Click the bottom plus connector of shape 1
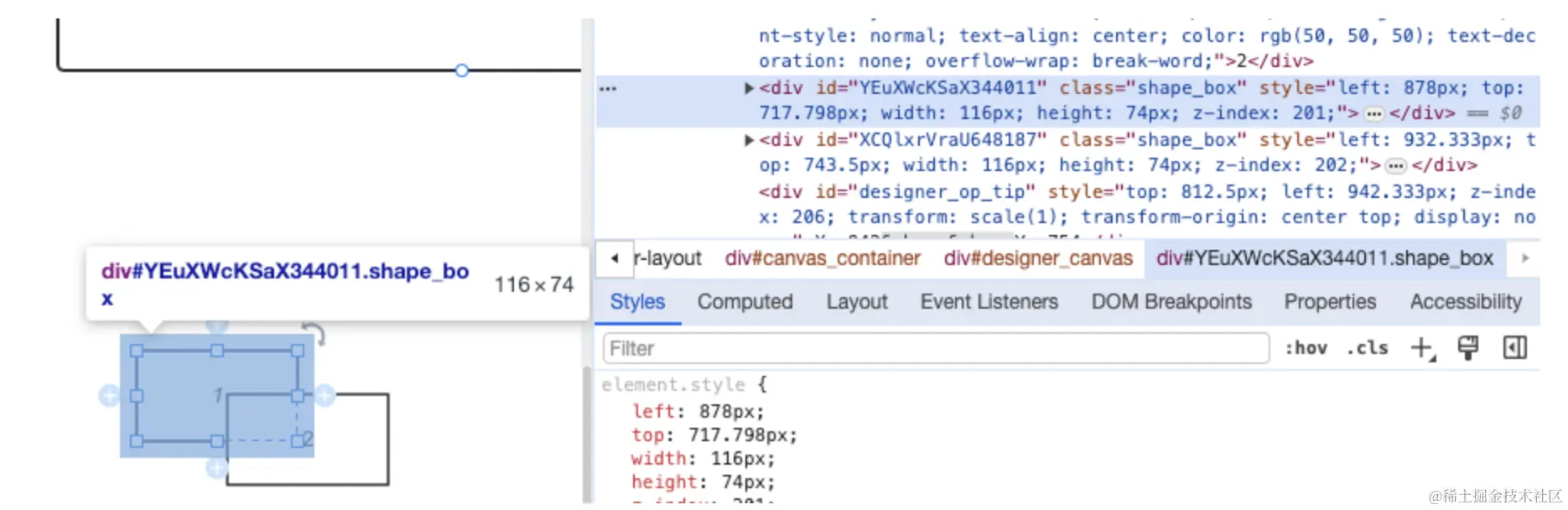 [x=217, y=467]
